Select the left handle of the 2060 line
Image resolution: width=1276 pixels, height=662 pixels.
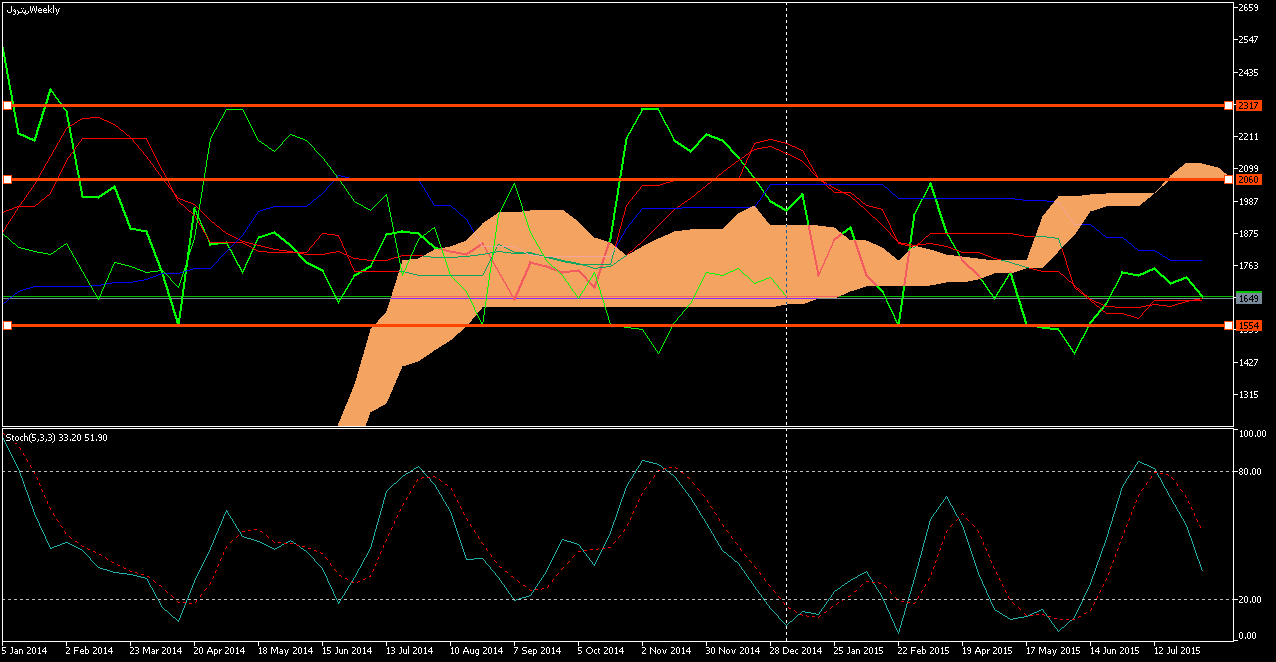tap(7, 179)
